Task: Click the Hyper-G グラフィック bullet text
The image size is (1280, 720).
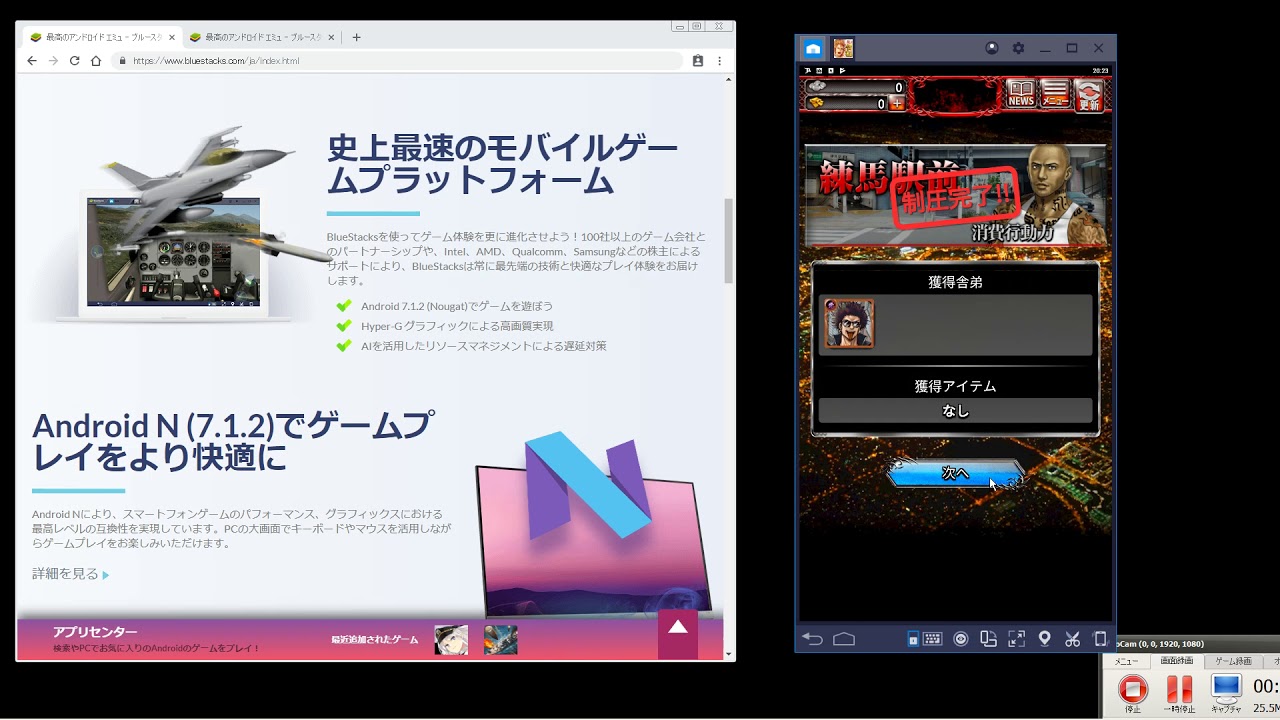Action: 457,326
